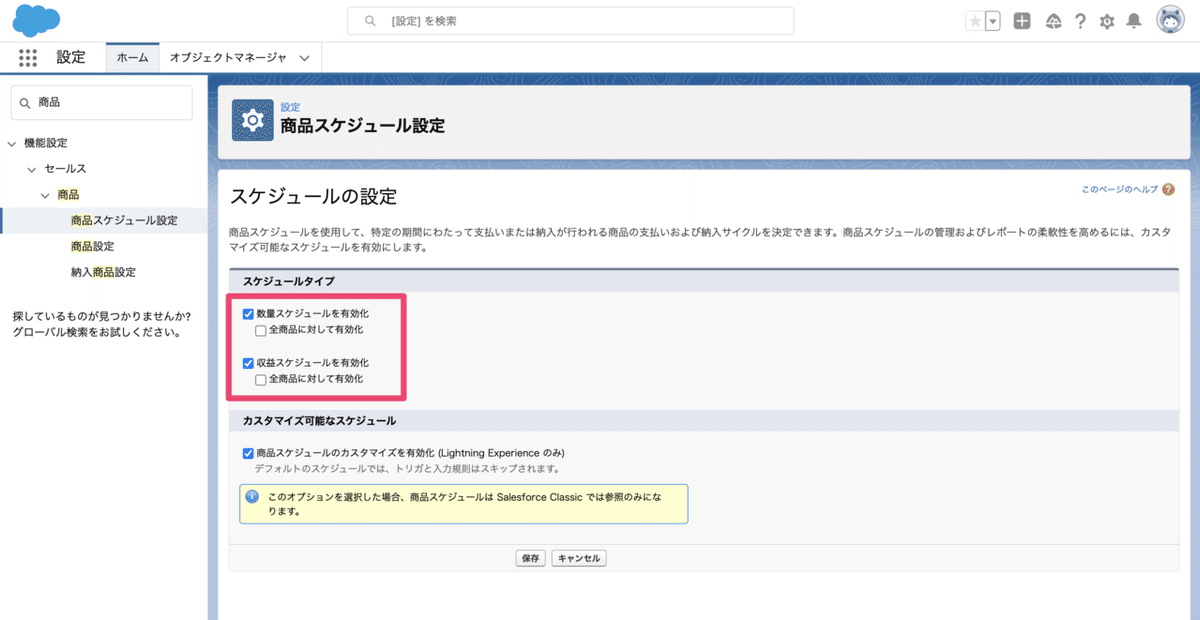The width and height of the screenshot is (1200, 620).
Task: Toggle 全商品に対して有効化 under 数量スケジュール
Action: [x=261, y=330]
